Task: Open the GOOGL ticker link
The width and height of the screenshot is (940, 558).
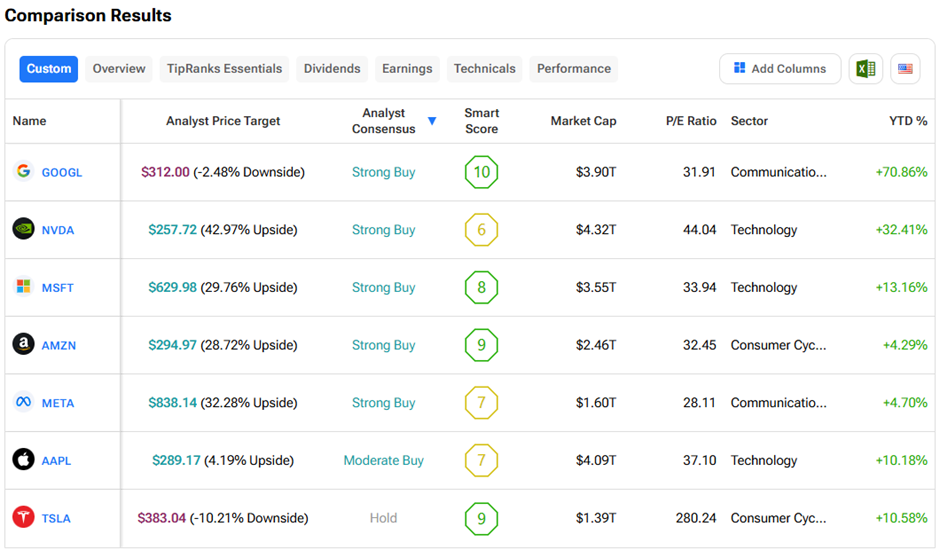Action: [62, 172]
